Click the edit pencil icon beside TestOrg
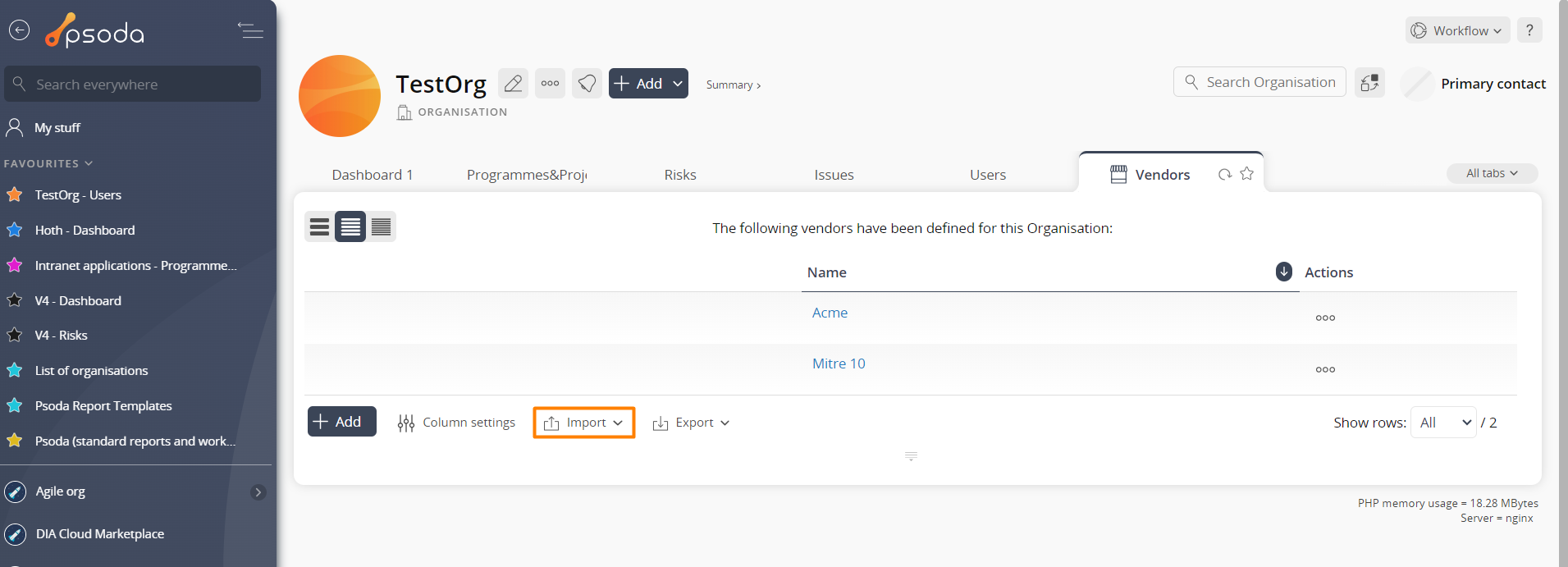Viewport: 1568px width, 567px height. pyautogui.click(x=513, y=83)
